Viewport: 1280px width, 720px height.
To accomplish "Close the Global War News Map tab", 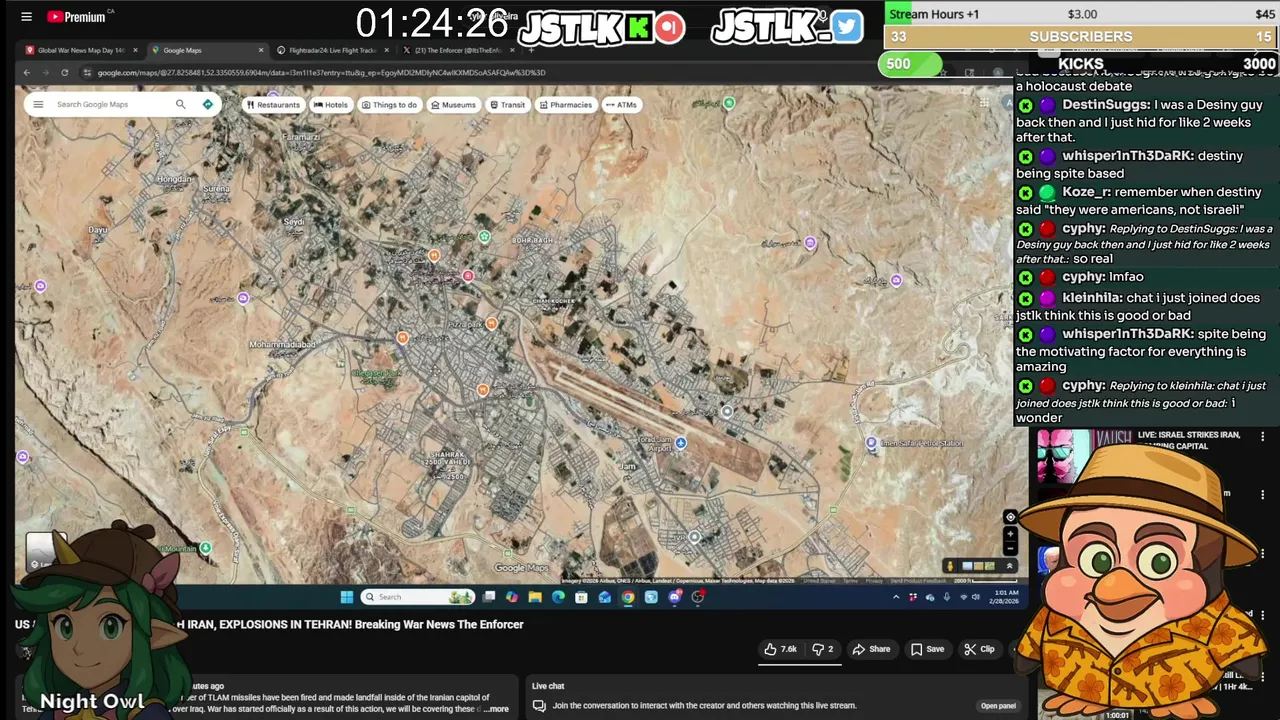I will 135,50.
